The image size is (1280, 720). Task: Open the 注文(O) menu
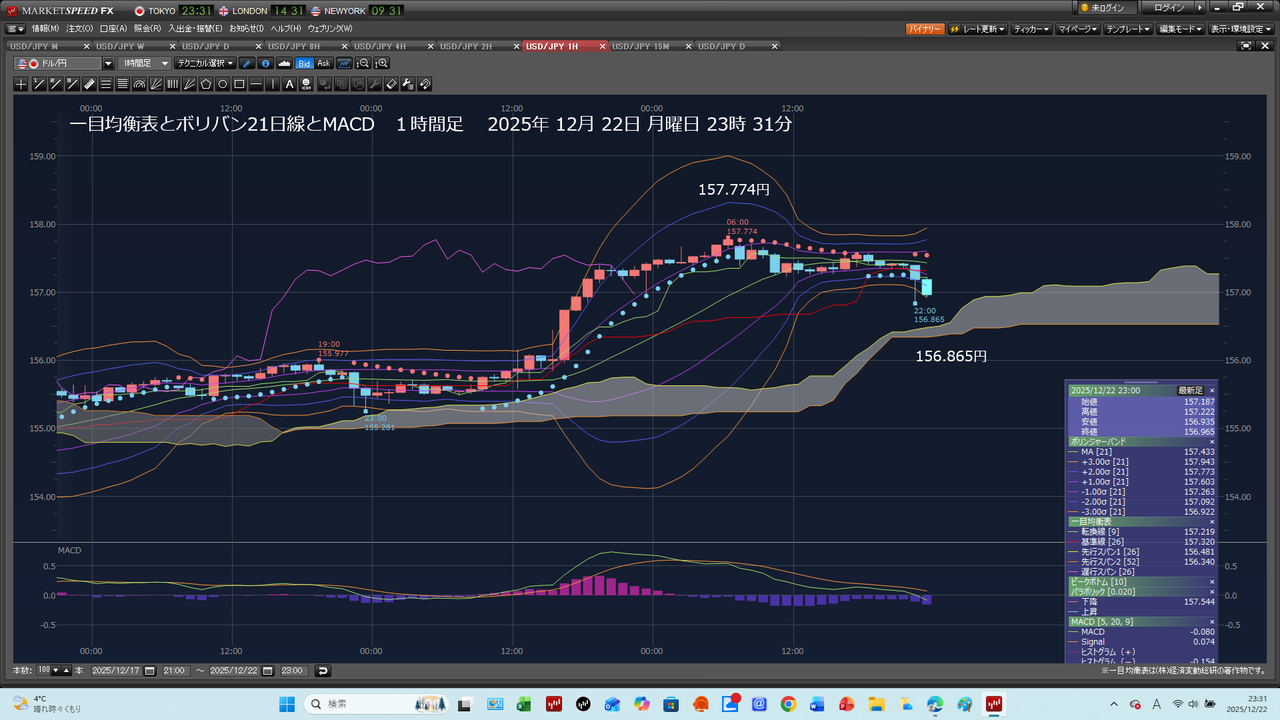point(80,29)
